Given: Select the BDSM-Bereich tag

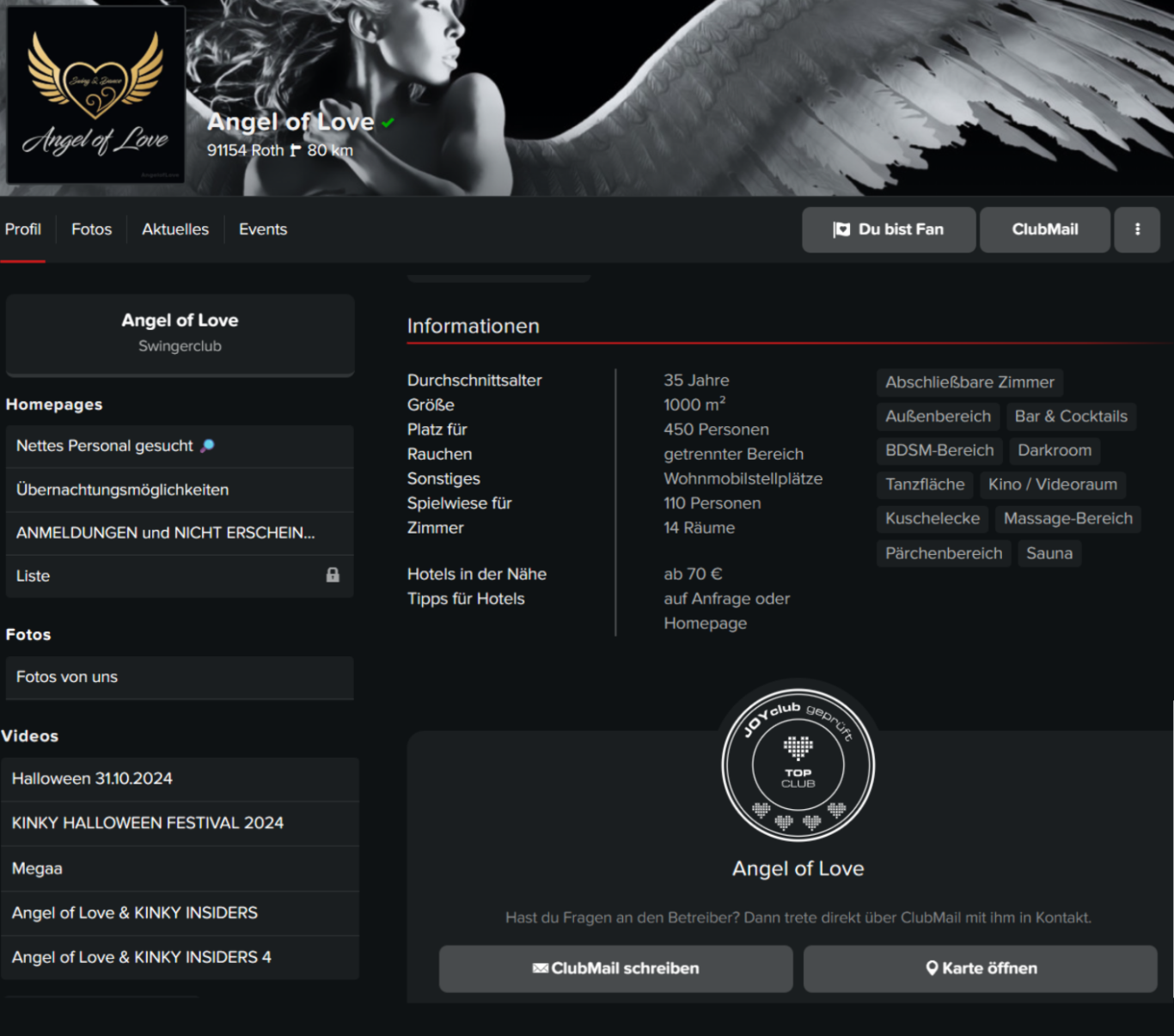Looking at the screenshot, I should 939,450.
